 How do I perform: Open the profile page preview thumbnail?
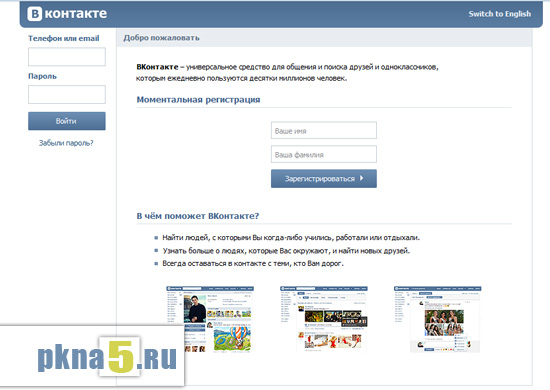point(210,319)
